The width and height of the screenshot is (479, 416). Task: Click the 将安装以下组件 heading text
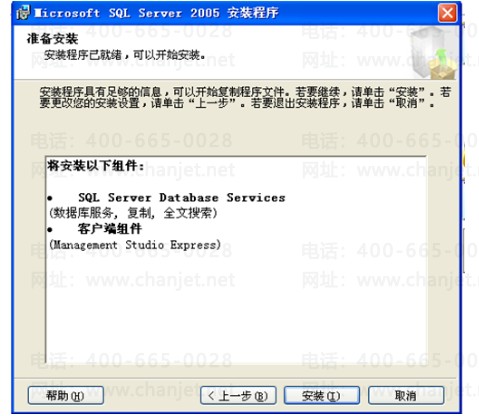(96, 165)
